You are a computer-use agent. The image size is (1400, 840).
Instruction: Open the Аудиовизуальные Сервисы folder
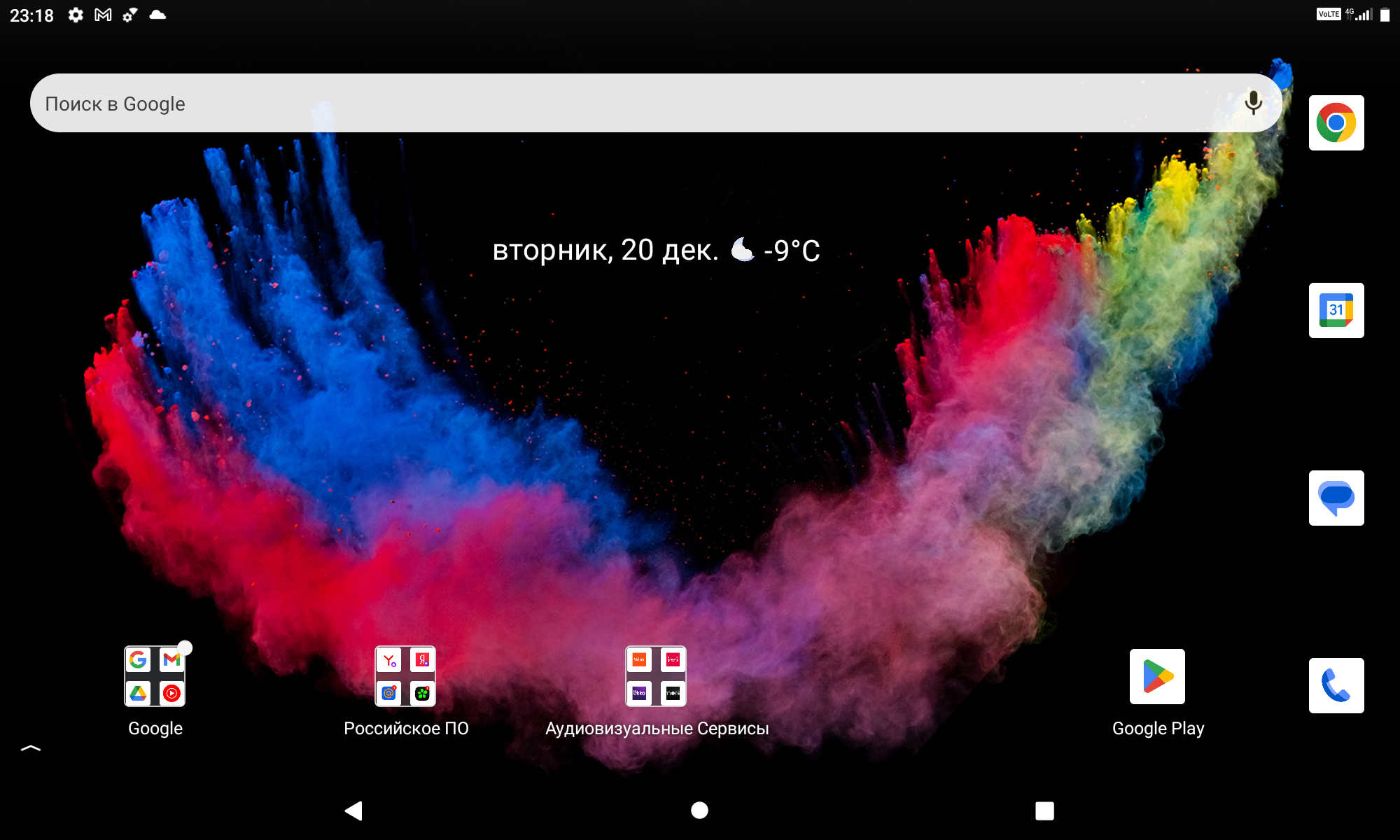point(656,677)
